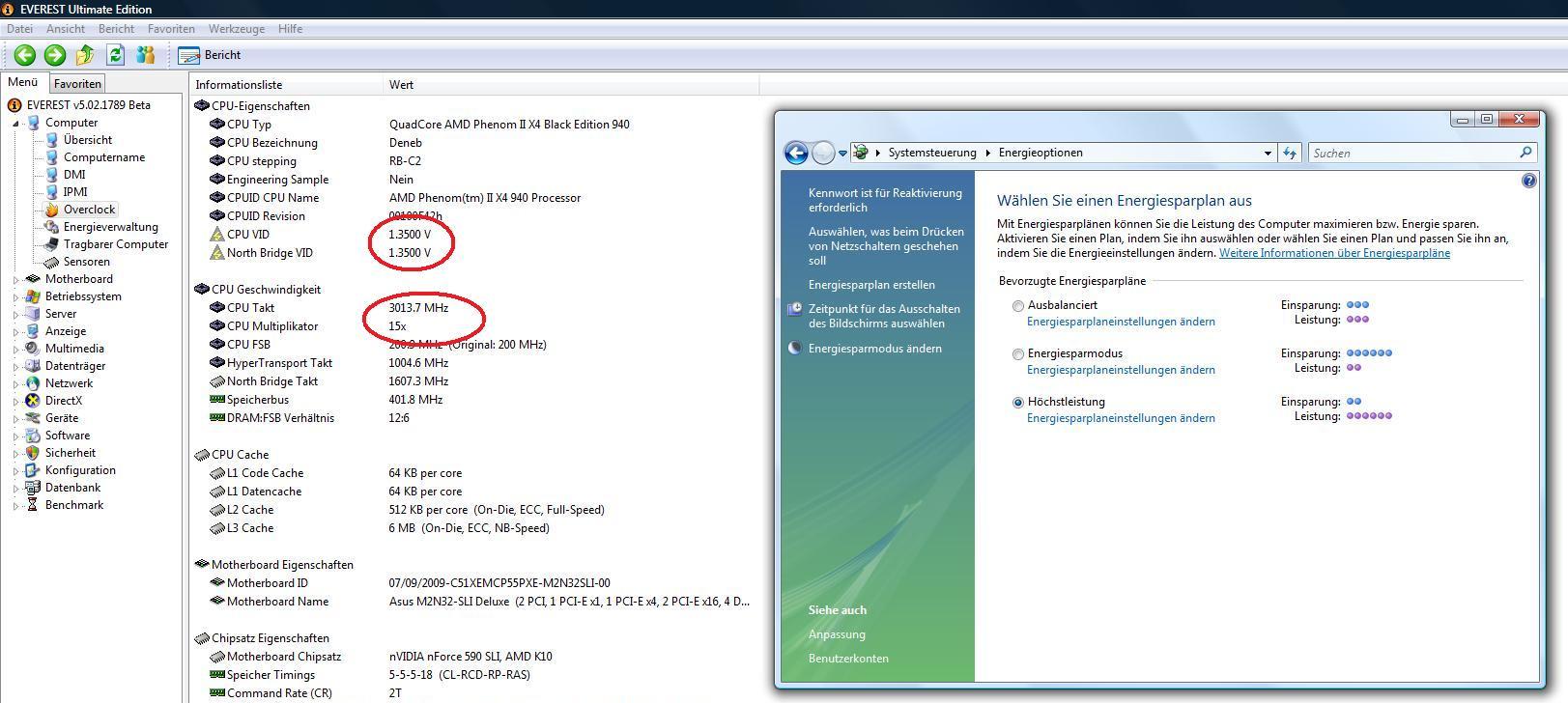Open the Datei menu
The width and height of the screenshot is (1568, 703).
[x=19, y=29]
